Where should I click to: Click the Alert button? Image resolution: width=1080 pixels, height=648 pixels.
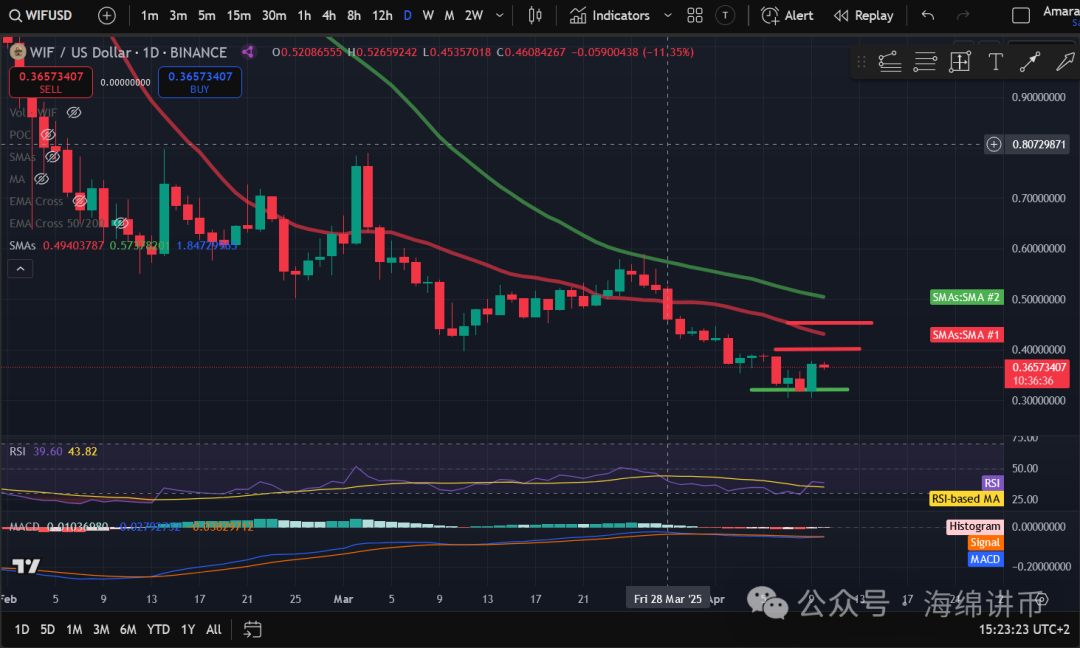(x=787, y=15)
